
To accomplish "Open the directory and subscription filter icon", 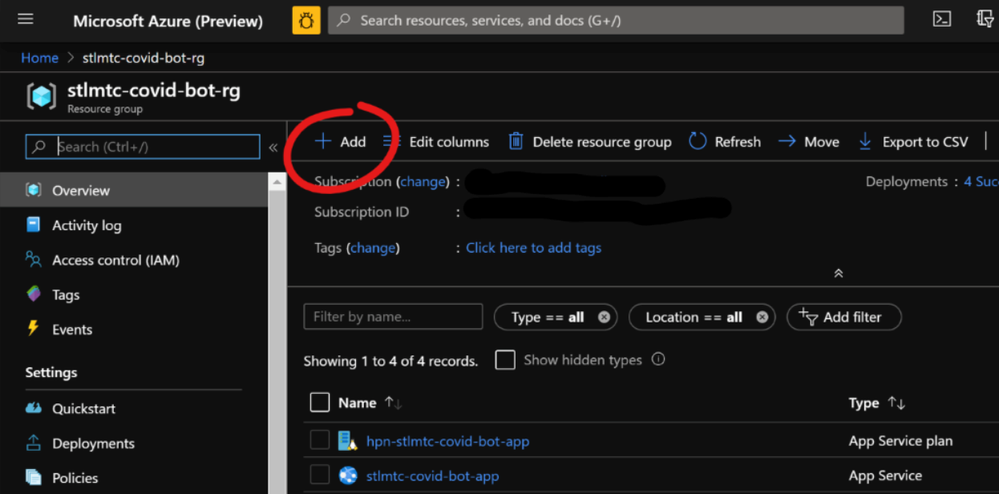I will point(986,19).
